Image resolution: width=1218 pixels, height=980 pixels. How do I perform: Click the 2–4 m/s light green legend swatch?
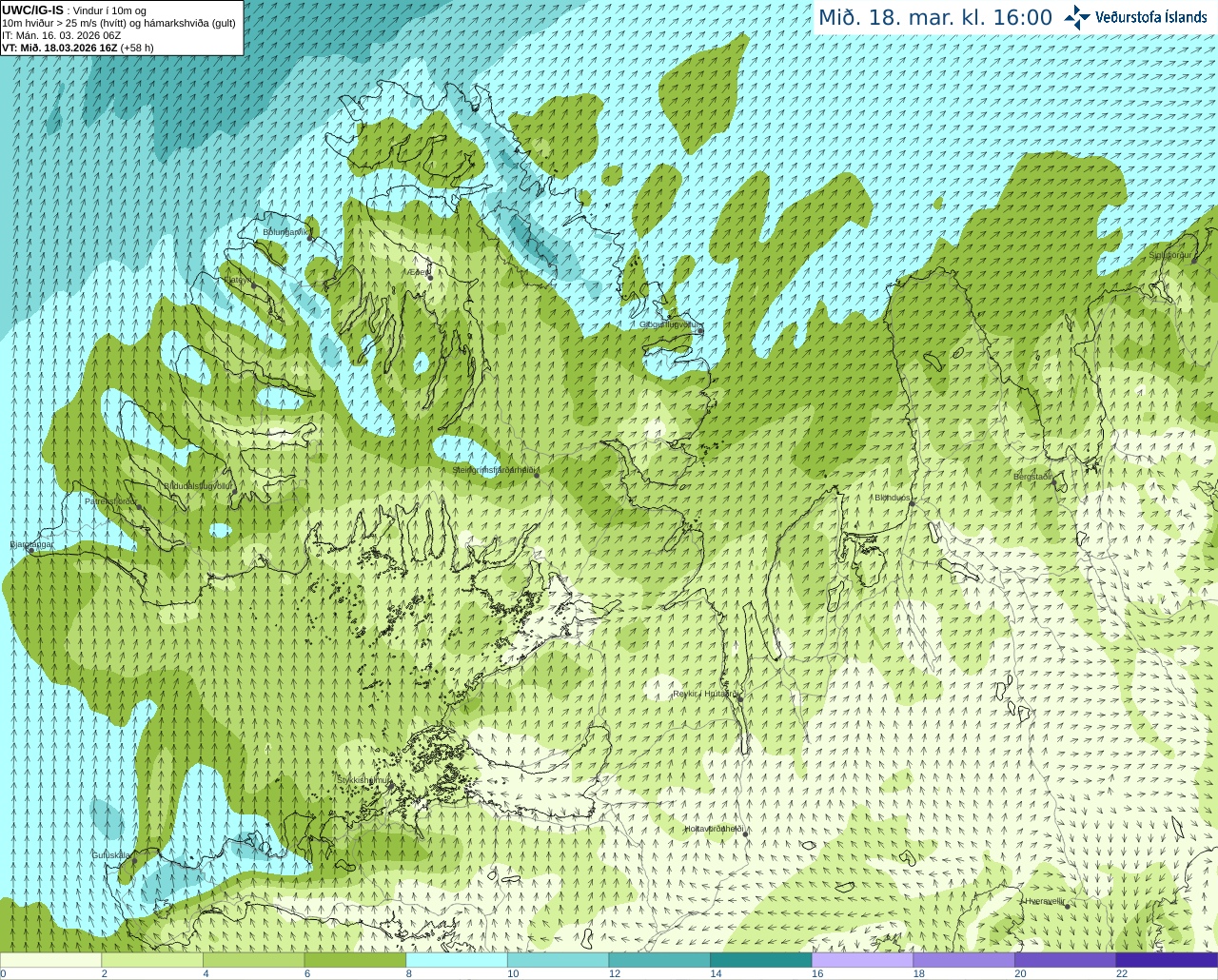coord(152,960)
